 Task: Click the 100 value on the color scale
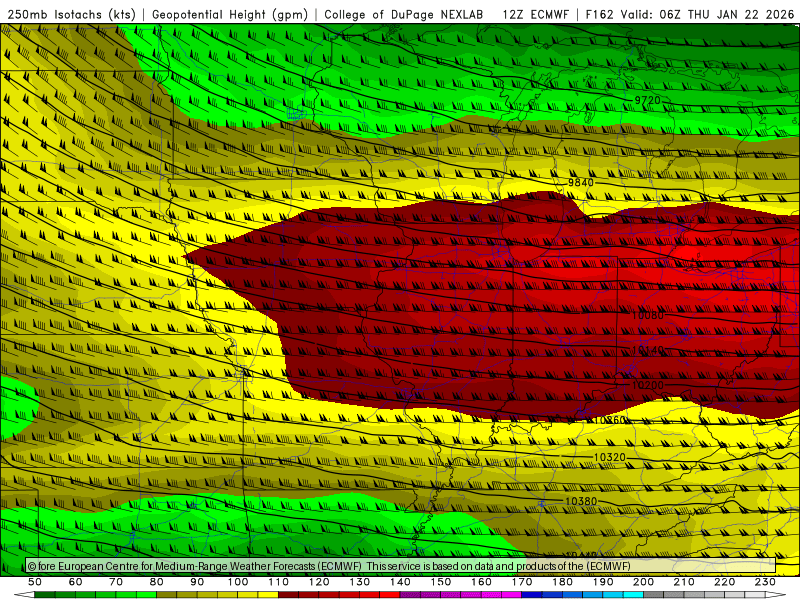[x=238, y=582]
